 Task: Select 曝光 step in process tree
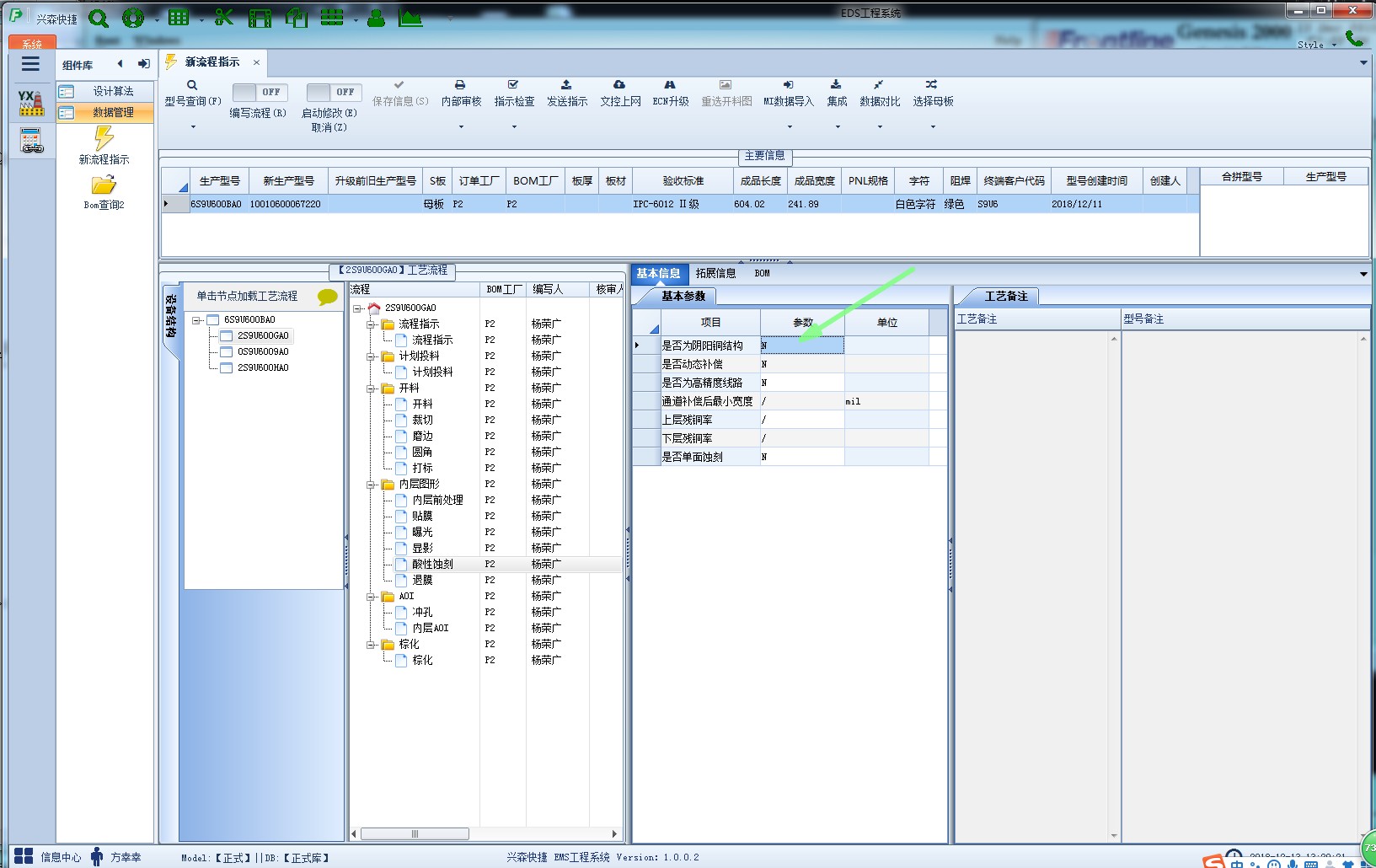422,533
